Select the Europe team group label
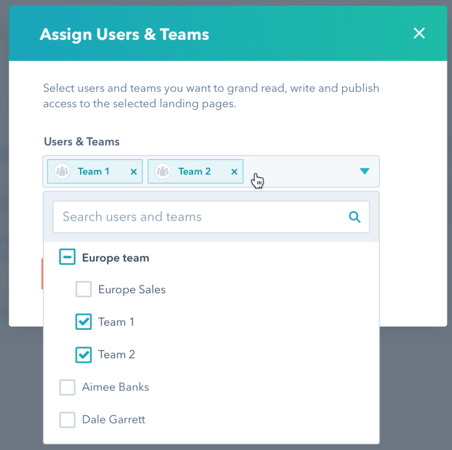Screen dimensions: 452x450 (x=116, y=258)
